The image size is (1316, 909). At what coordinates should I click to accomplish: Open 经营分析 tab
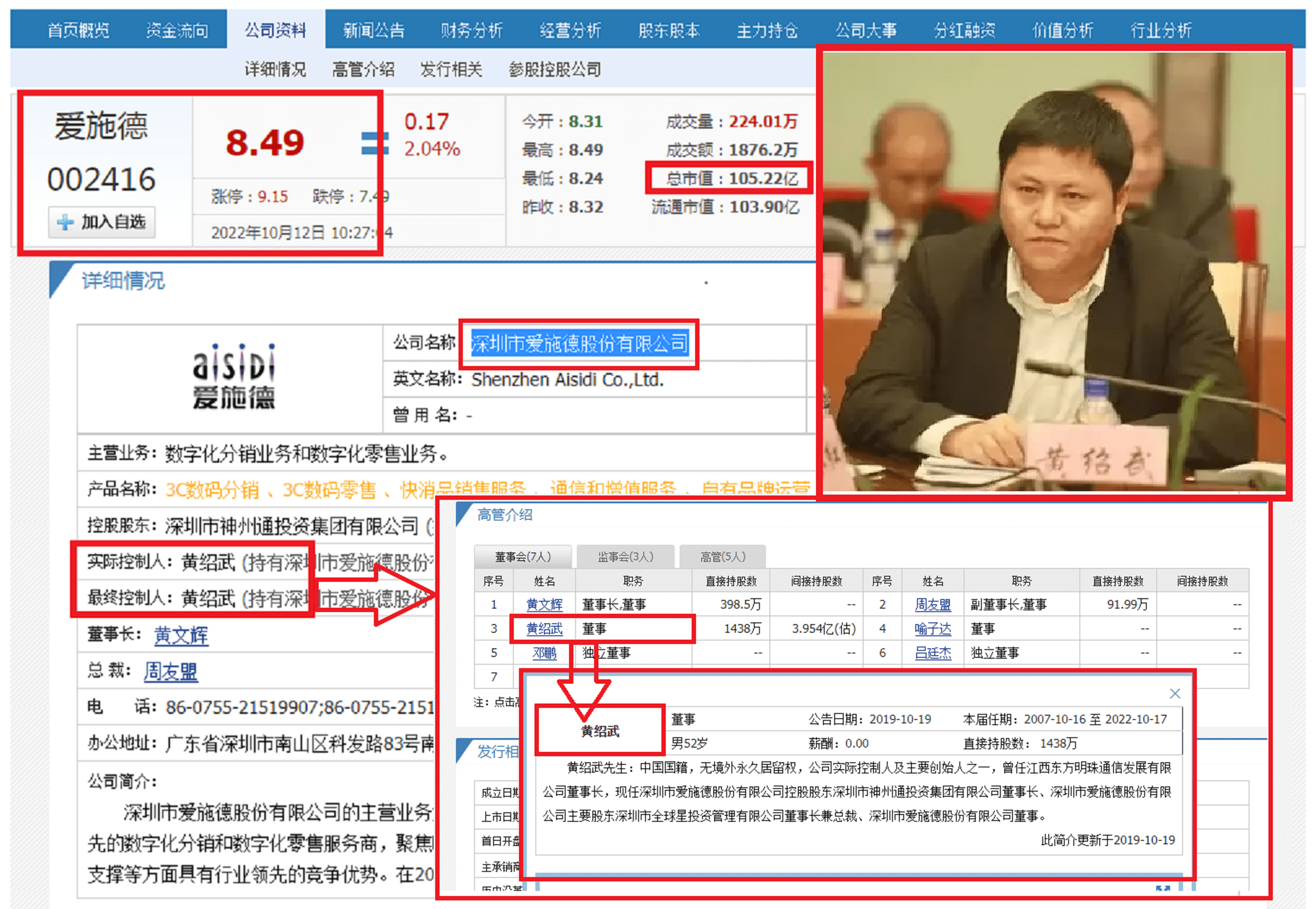click(x=570, y=30)
